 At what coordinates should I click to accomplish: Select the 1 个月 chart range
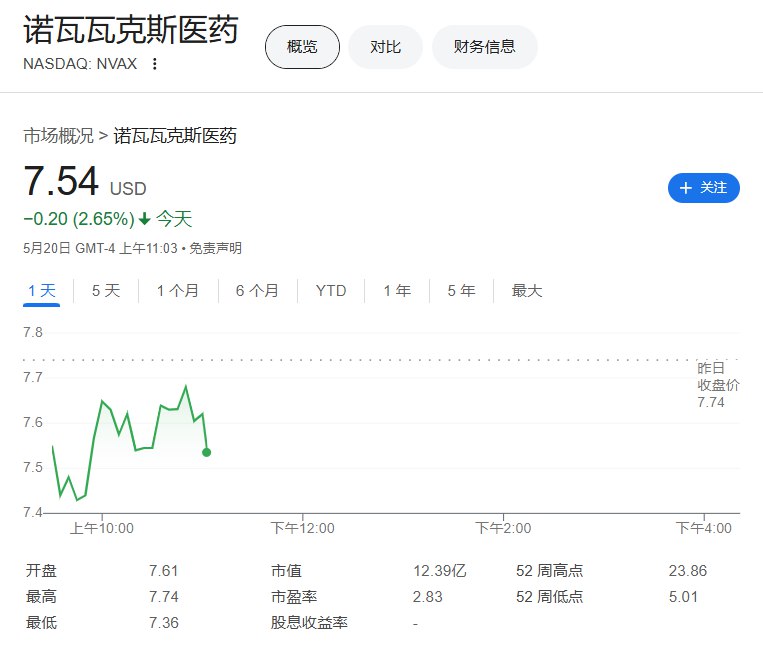pos(178,291)
